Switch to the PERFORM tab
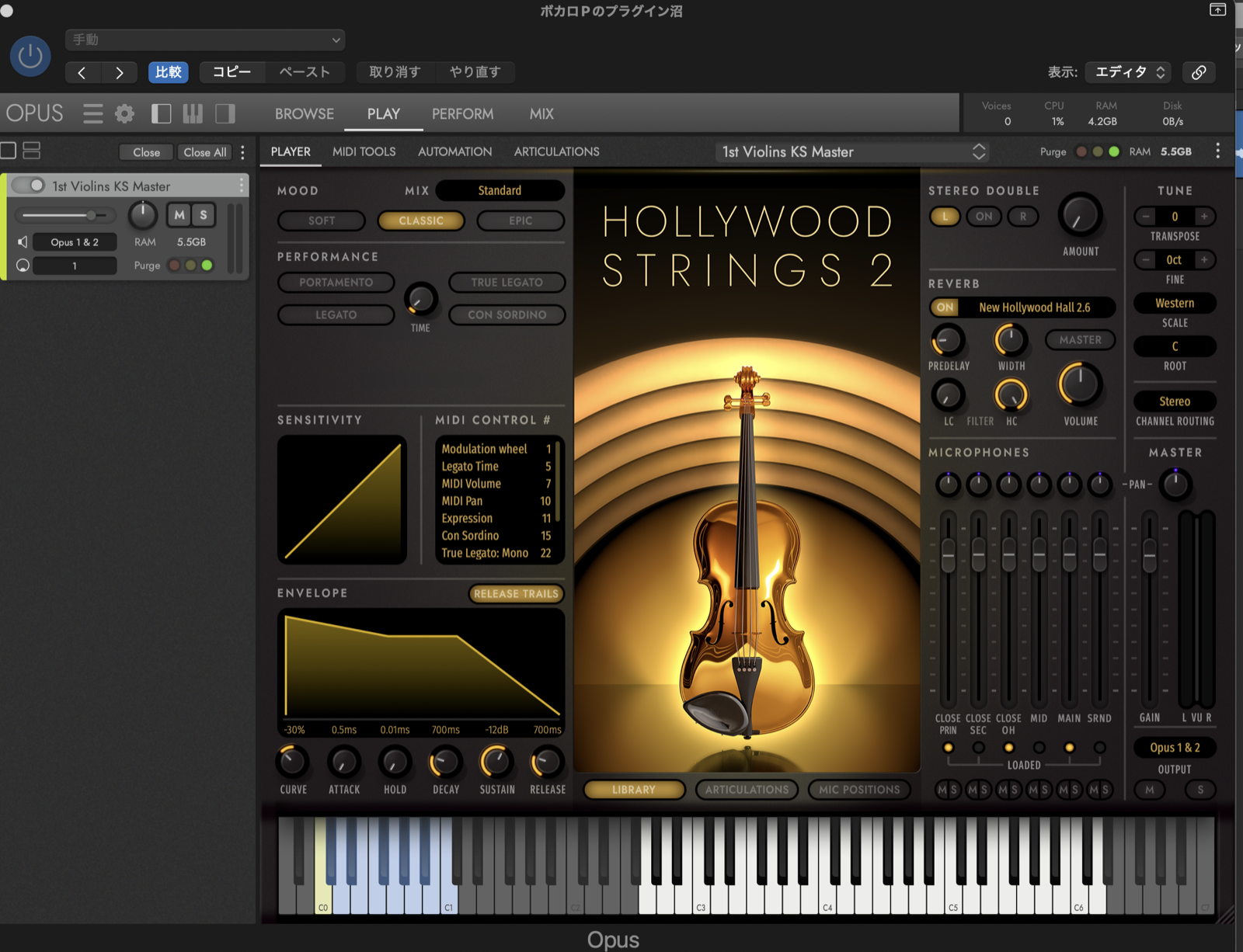Screen dimensions: 1243x952 tap(462, 114)
